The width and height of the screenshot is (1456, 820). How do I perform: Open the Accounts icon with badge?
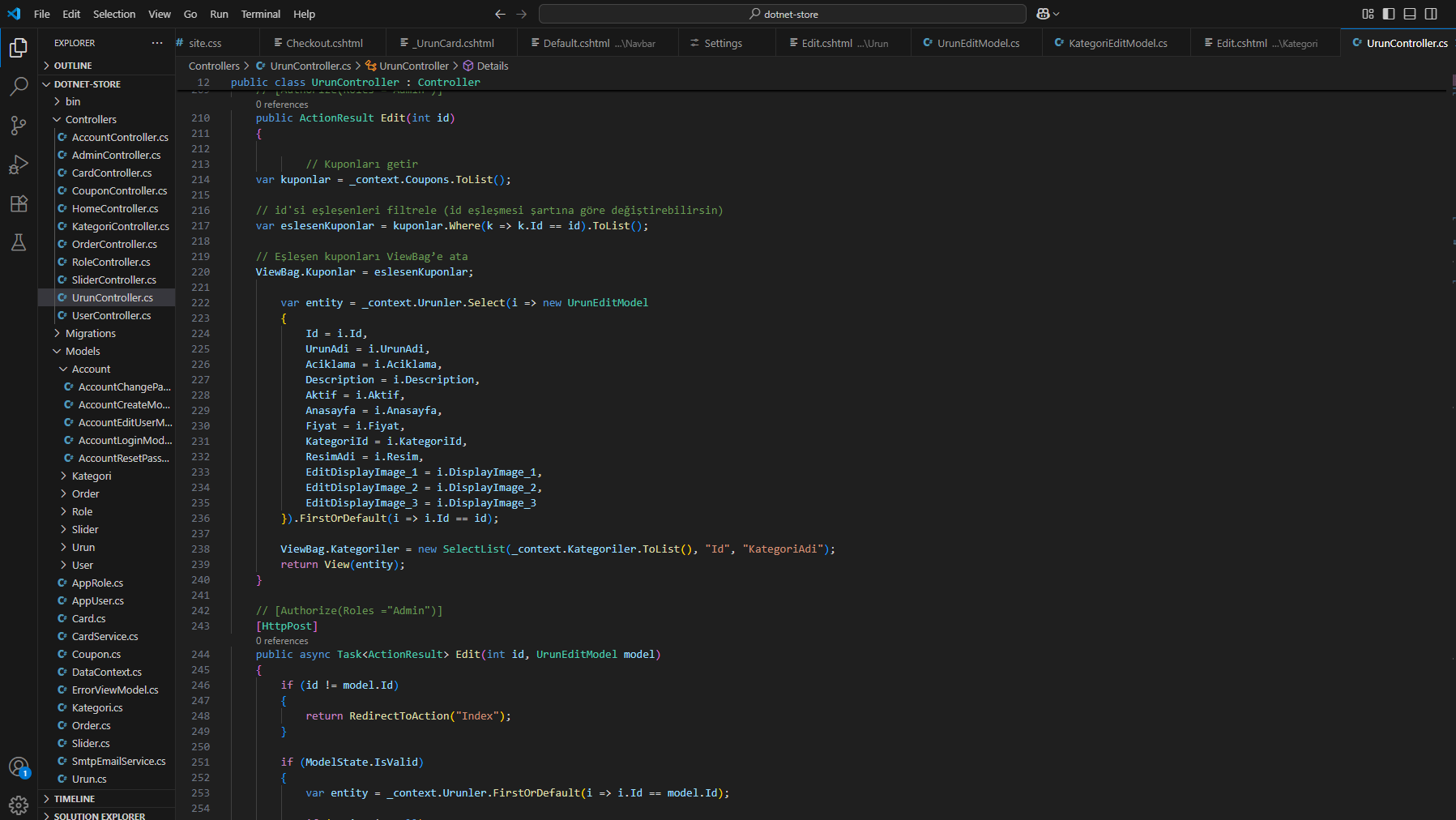pyautogui.click(x=19, y=767)
